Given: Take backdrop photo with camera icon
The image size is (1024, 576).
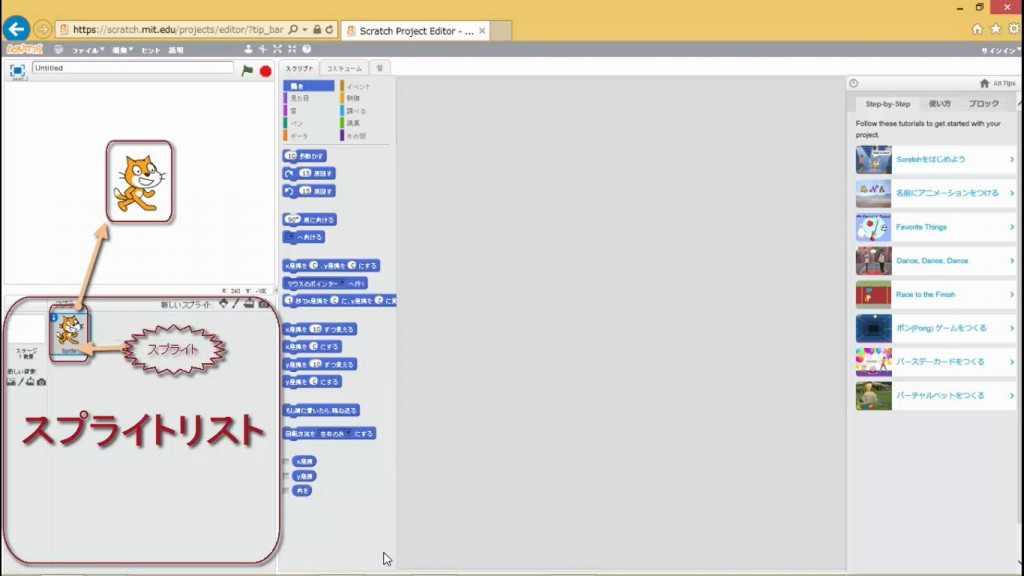Looking at the screenshot, I should pyautogui.click(x=41, y=381).
